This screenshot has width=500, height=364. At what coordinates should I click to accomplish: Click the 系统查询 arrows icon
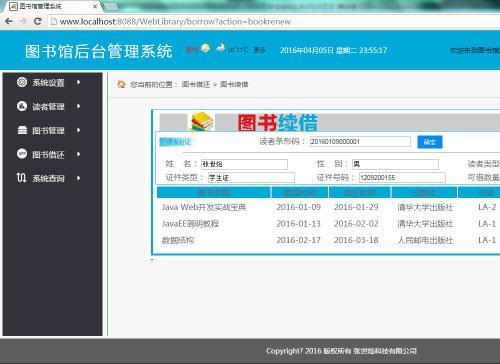(x=21, y=178)
